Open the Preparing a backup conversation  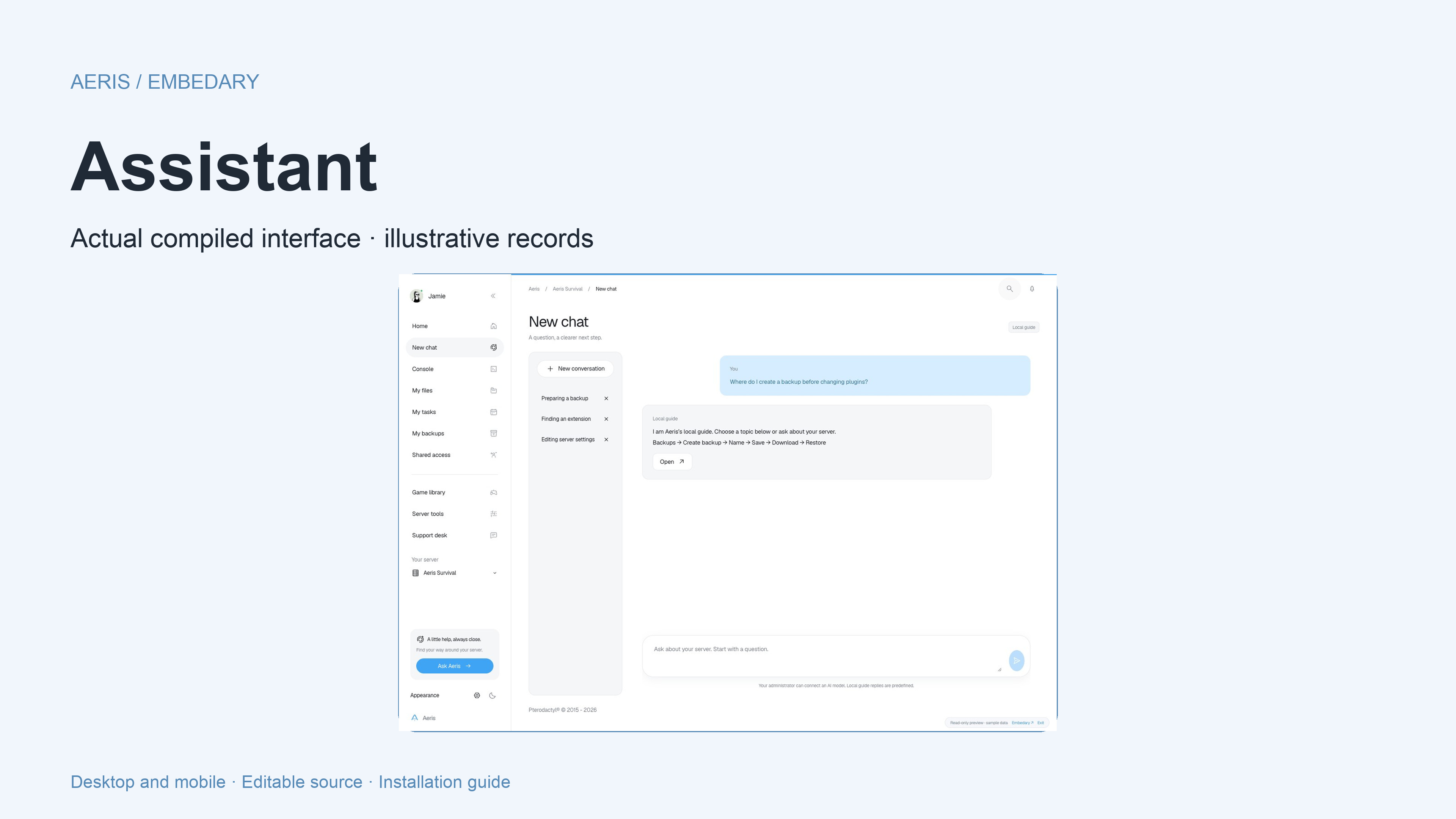point(565,399)
